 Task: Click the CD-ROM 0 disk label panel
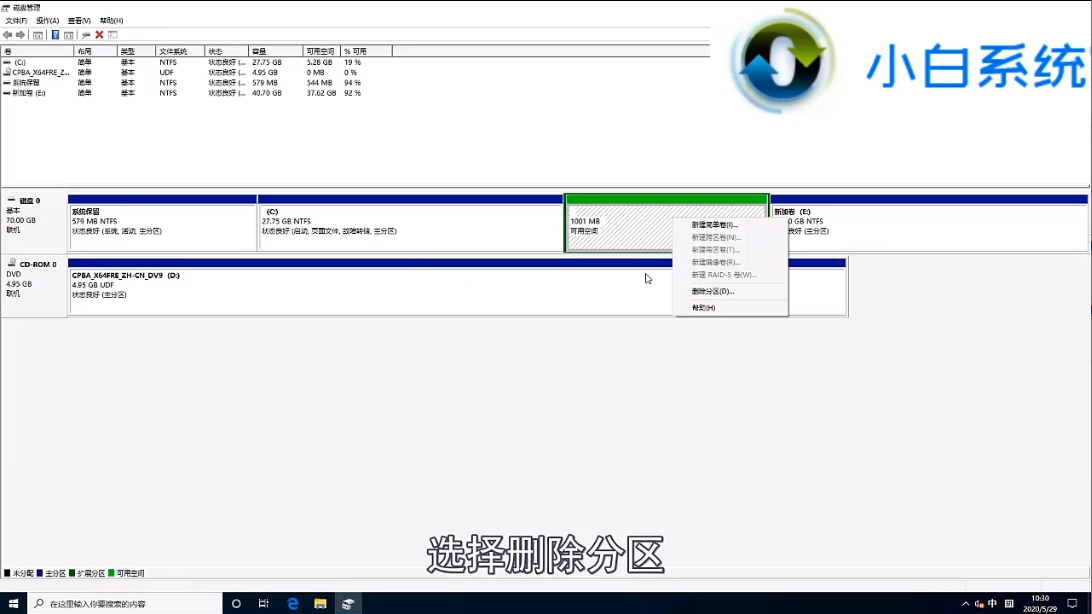point(34,287)
